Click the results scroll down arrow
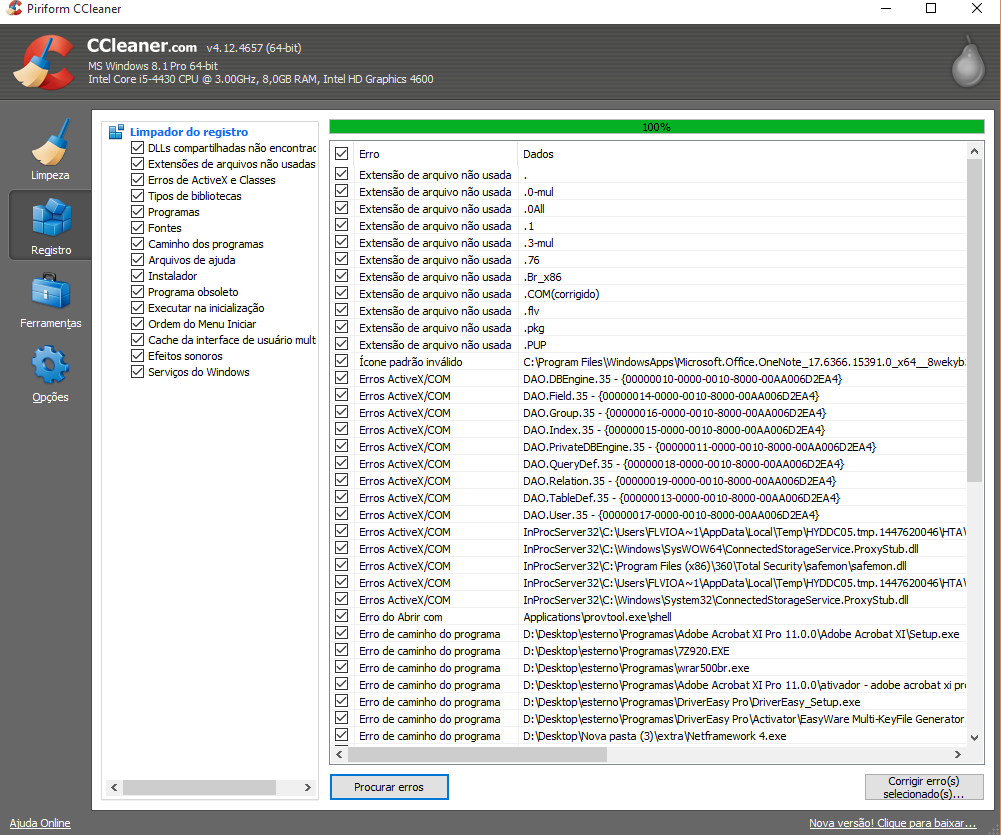The height and width of the screenshot is (835, 1001). tap(974, 737)
